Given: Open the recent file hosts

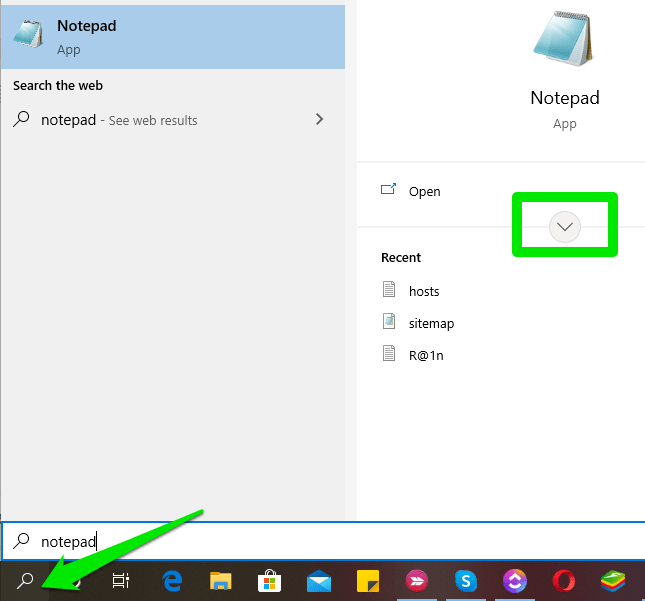Looking at the screenshot, I should point(424,291).
